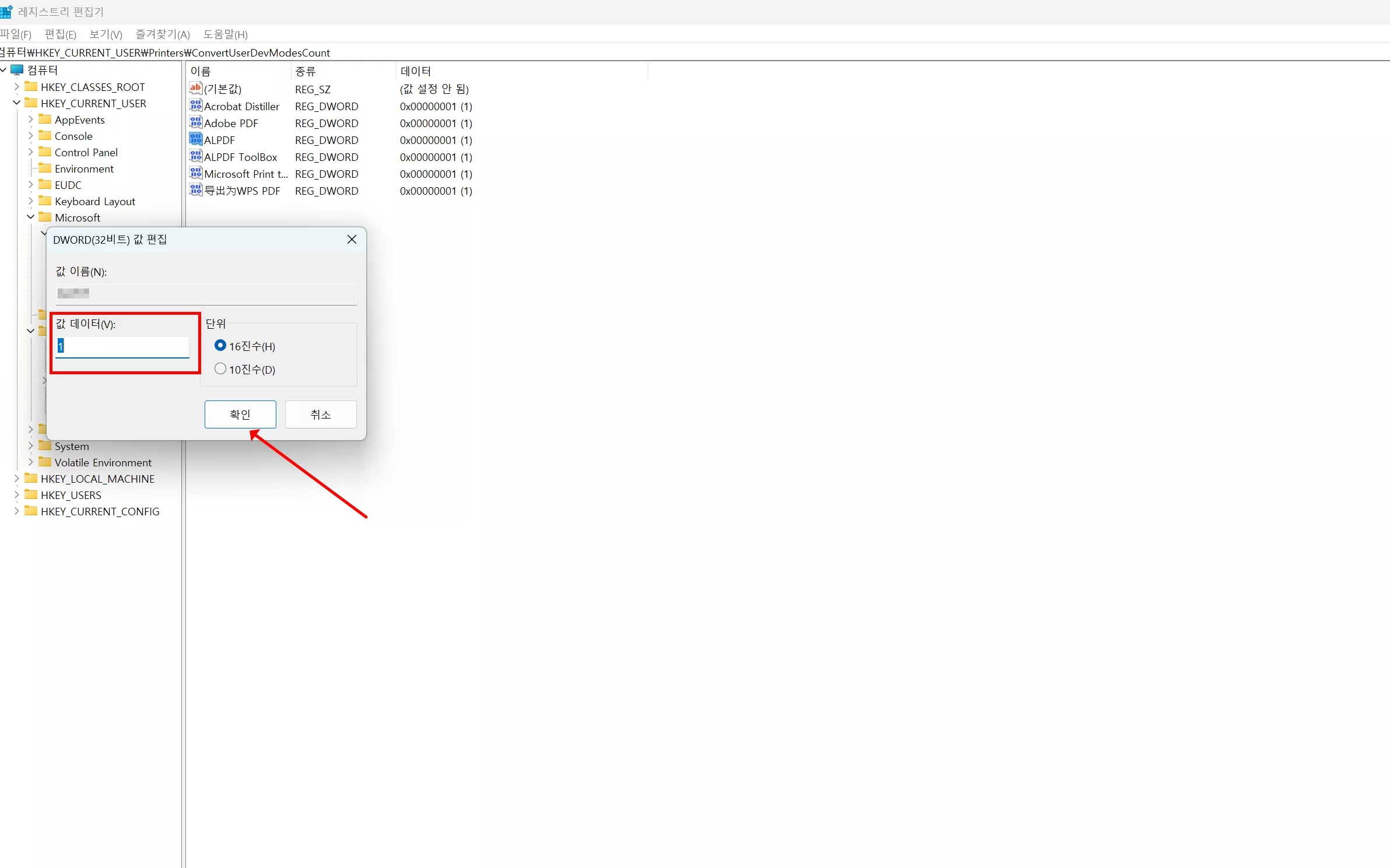Image resolution: width=1390 pixels, height=868 pixels.
Task: Open the 즐겨찾기(A) favorites menu
Action: [x=163, y=34]
